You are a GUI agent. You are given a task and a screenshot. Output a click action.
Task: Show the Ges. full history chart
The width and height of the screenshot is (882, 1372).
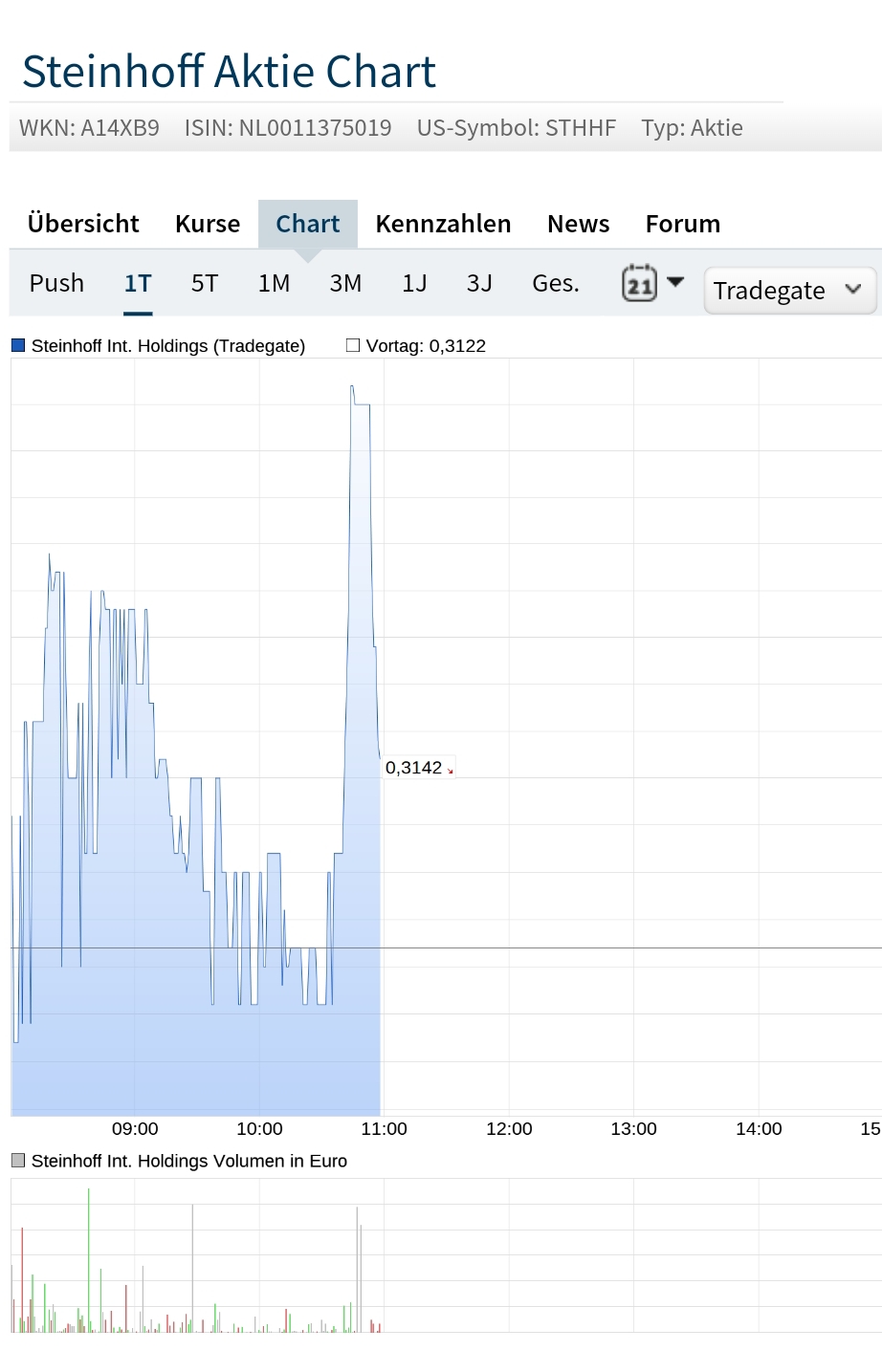(x=555, y=283)
